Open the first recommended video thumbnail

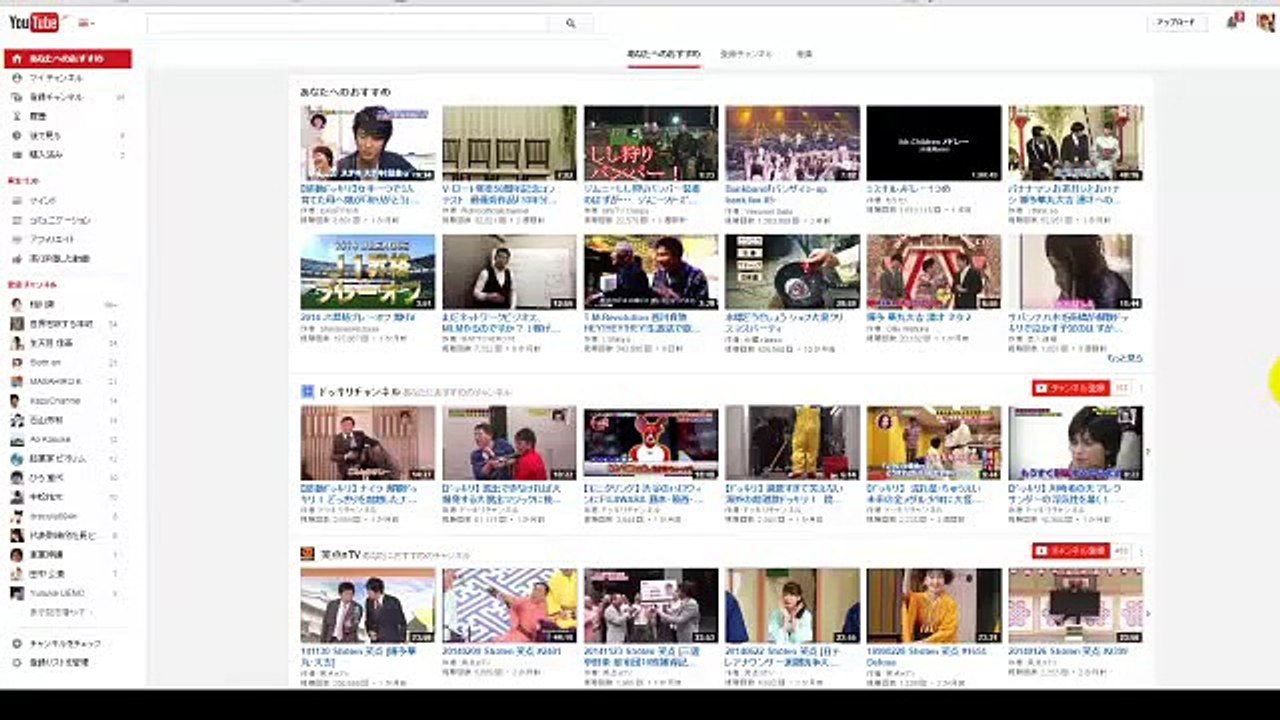[368, 143]
